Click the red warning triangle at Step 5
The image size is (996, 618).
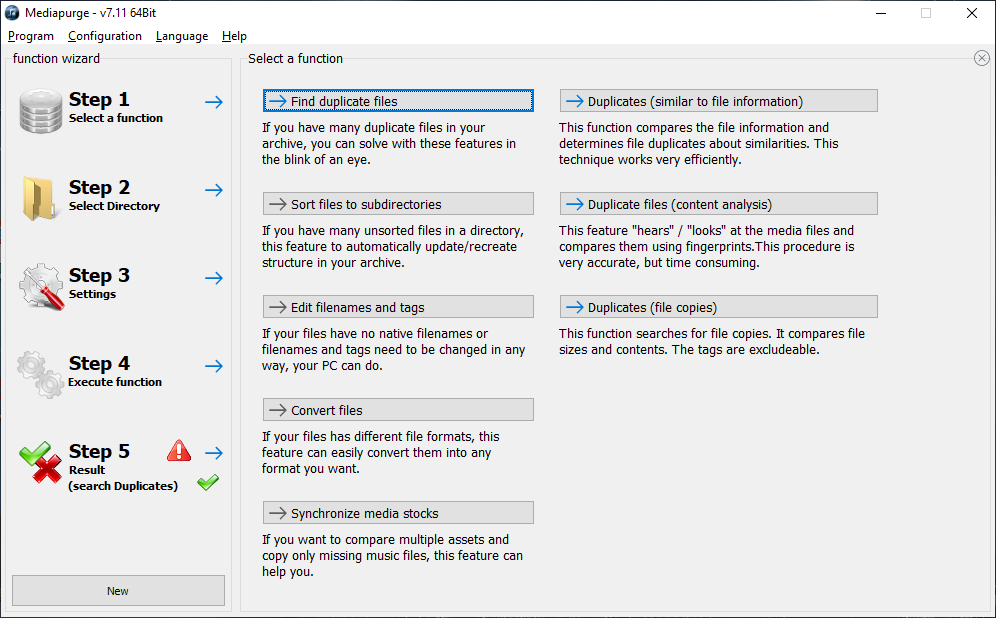click(179, 450)
